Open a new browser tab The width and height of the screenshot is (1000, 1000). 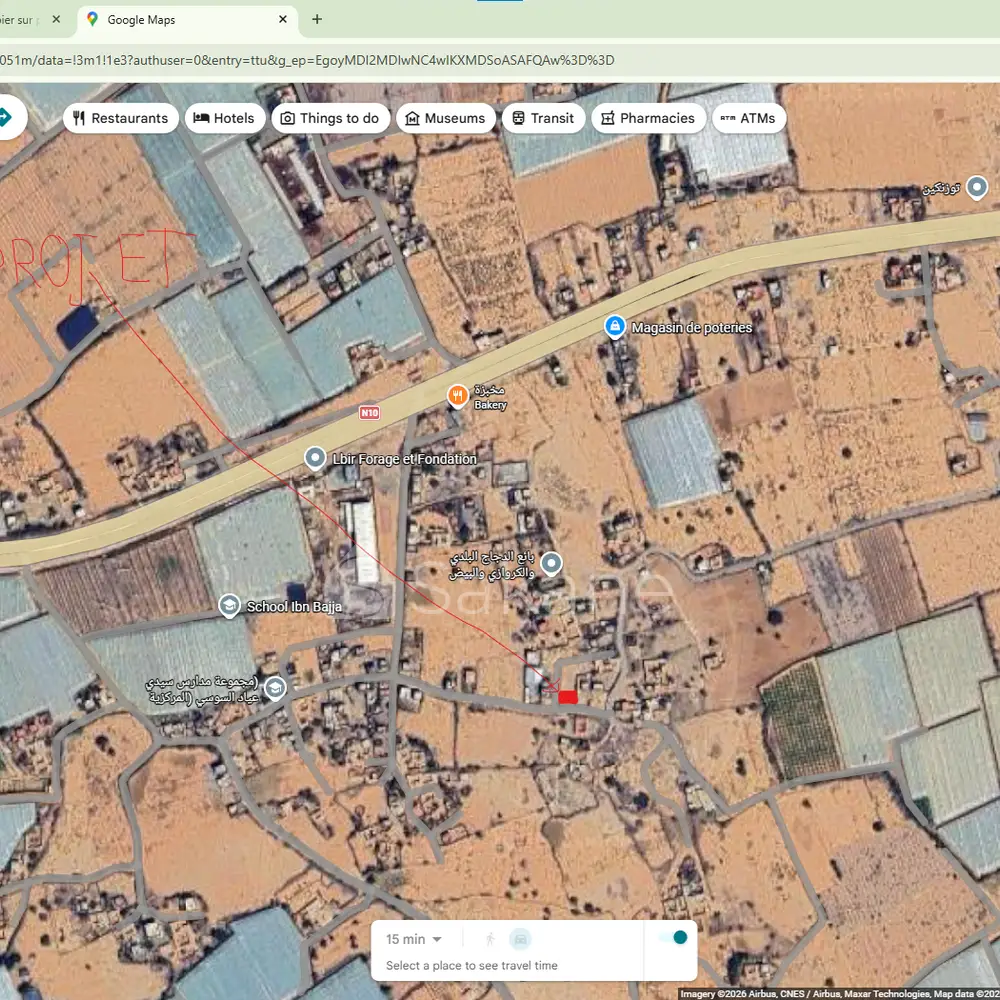[317, 19]
